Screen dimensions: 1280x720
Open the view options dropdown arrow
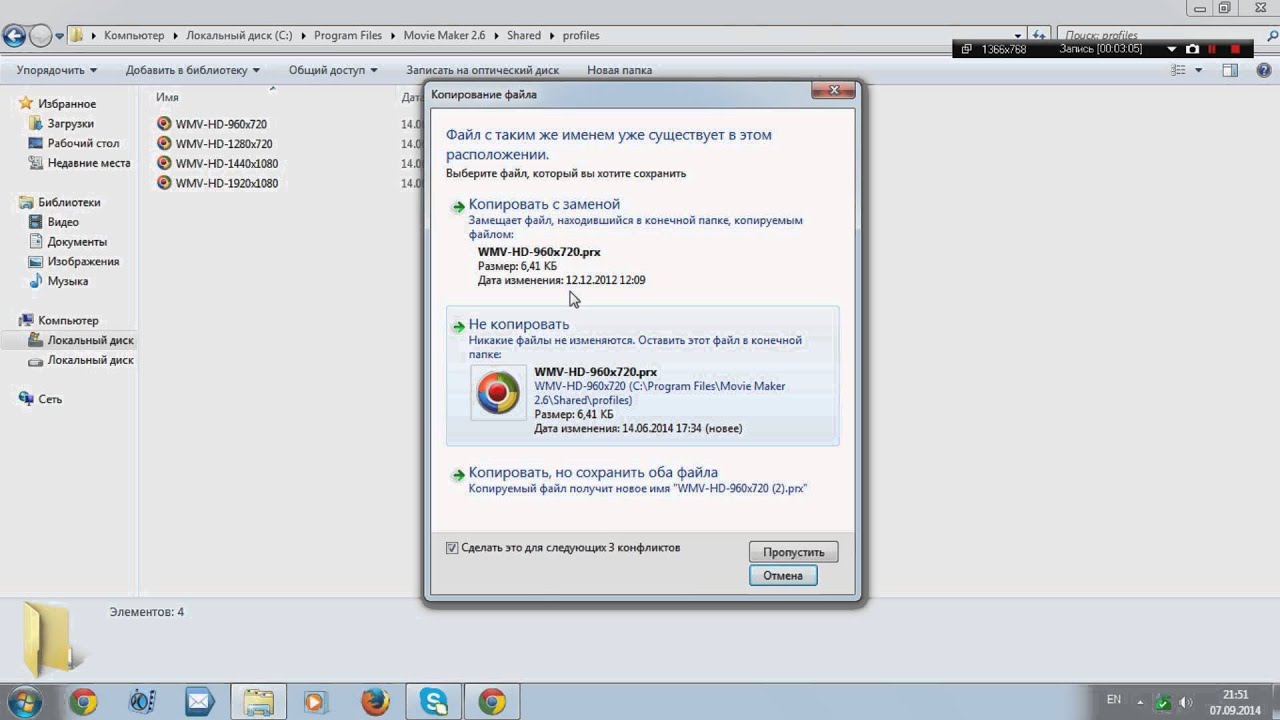tap(1198, 70)
